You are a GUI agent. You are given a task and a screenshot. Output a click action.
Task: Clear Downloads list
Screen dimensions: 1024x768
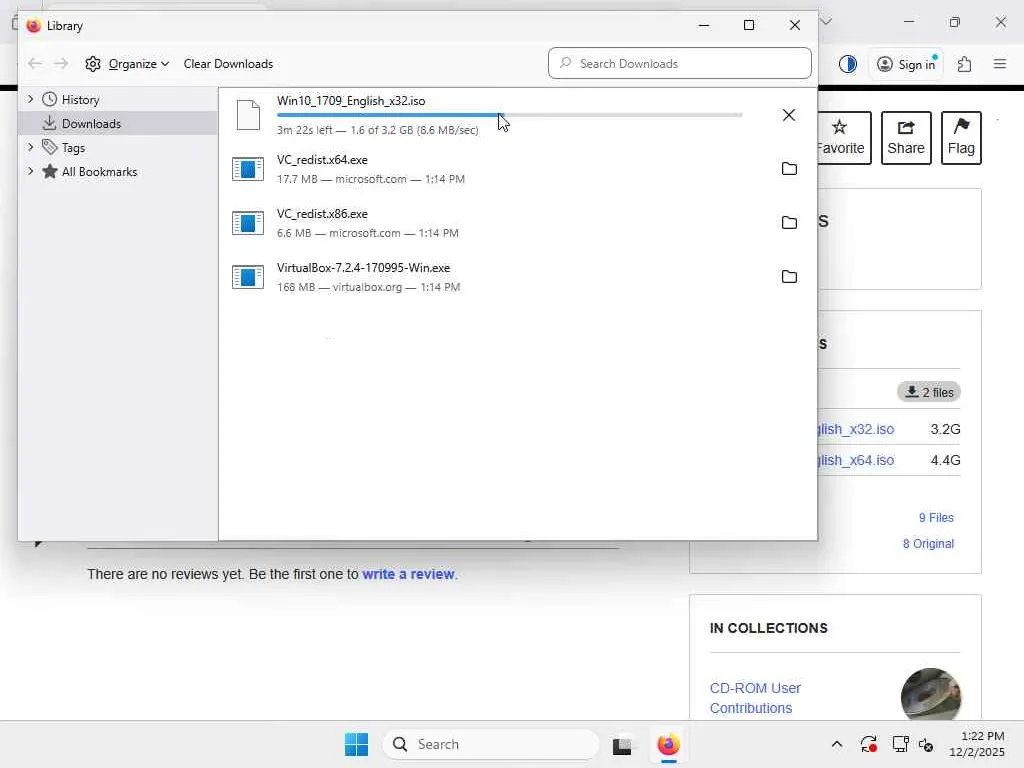tap(228, 63)
